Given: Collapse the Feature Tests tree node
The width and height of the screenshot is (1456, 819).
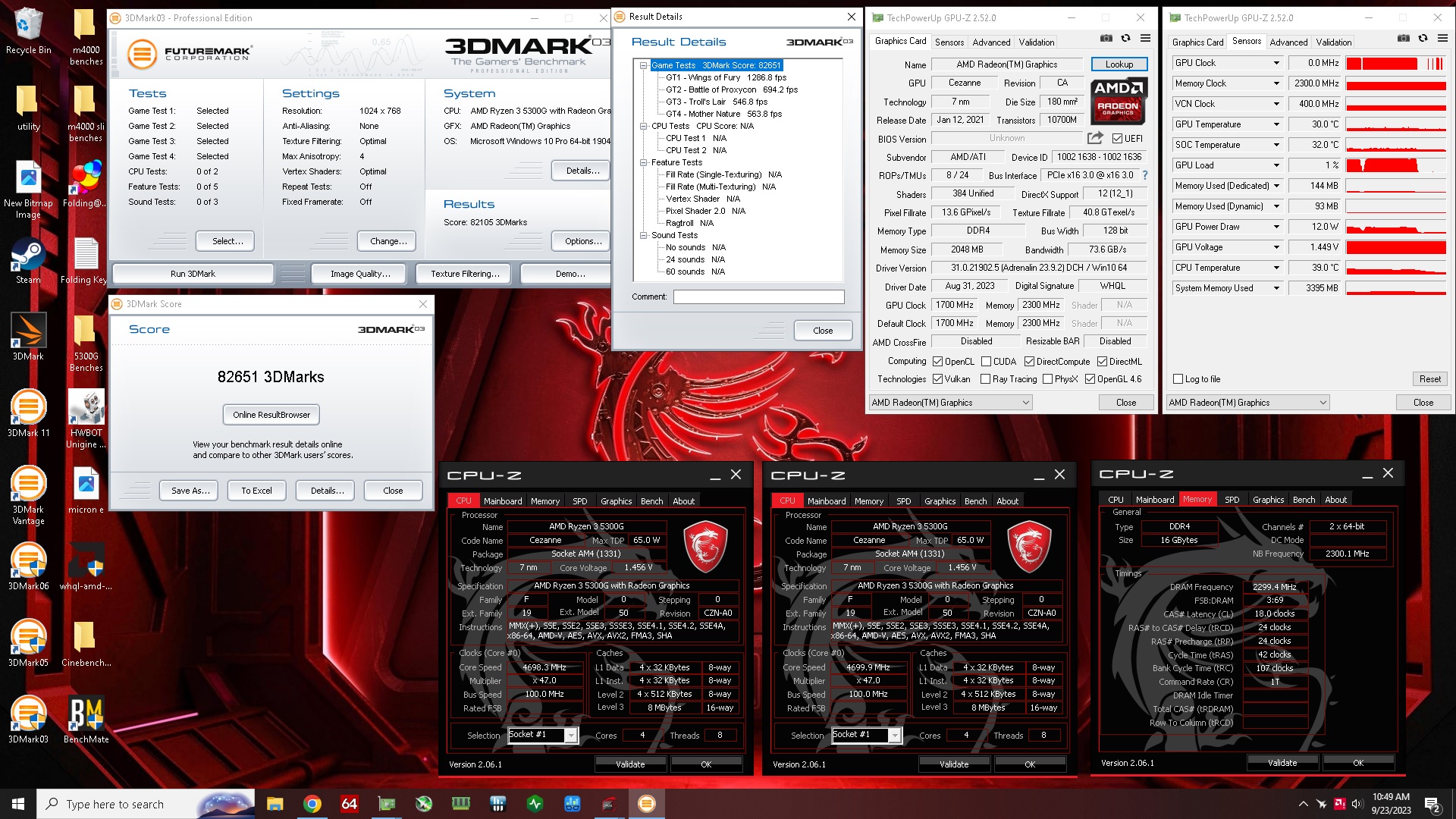Looking at the screenshot, I should tap(643, 162).
